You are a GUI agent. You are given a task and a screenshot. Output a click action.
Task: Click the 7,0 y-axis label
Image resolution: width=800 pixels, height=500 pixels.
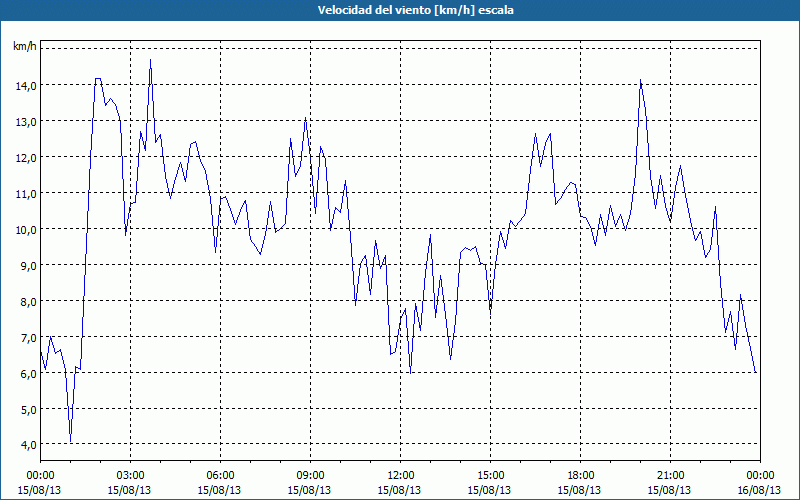[x=28, y=338]
